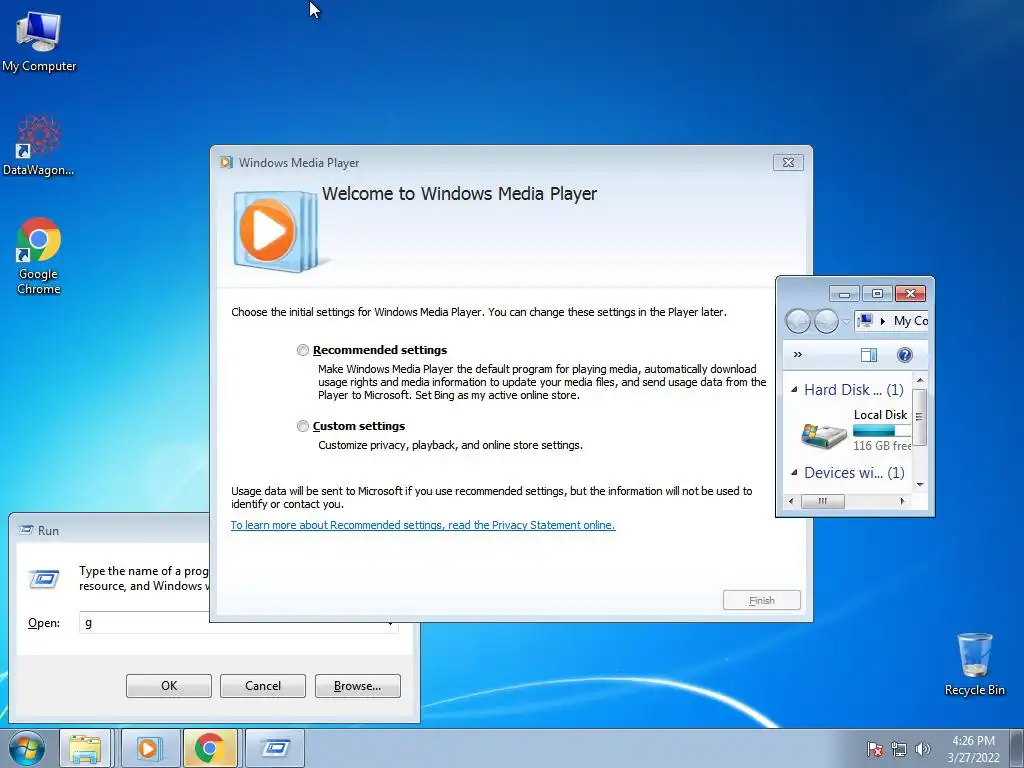1024x768 pixels.
Task: Click the My Co breadcrumb in Explorer
Action: (910, 321)
